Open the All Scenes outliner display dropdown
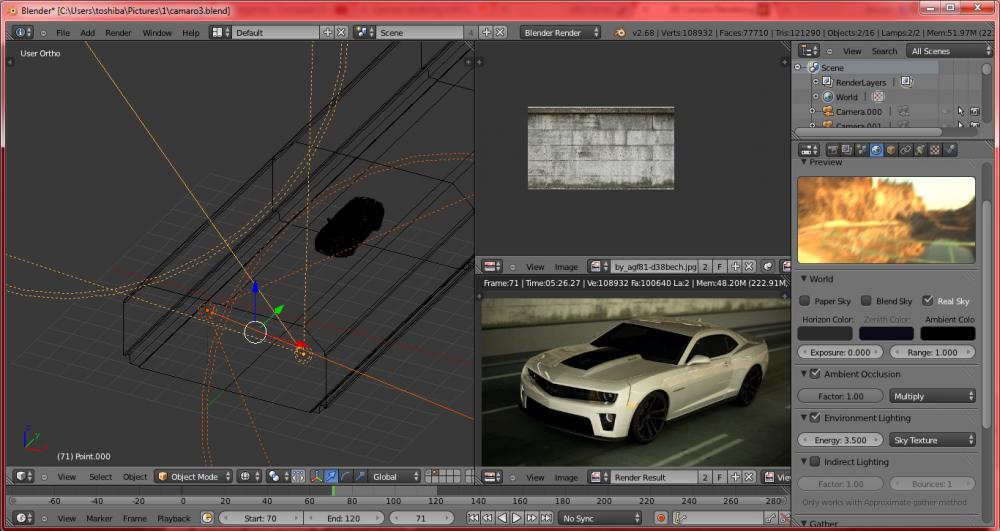The height and width of the screenshot is (531, 1000). tap(949, 51)
